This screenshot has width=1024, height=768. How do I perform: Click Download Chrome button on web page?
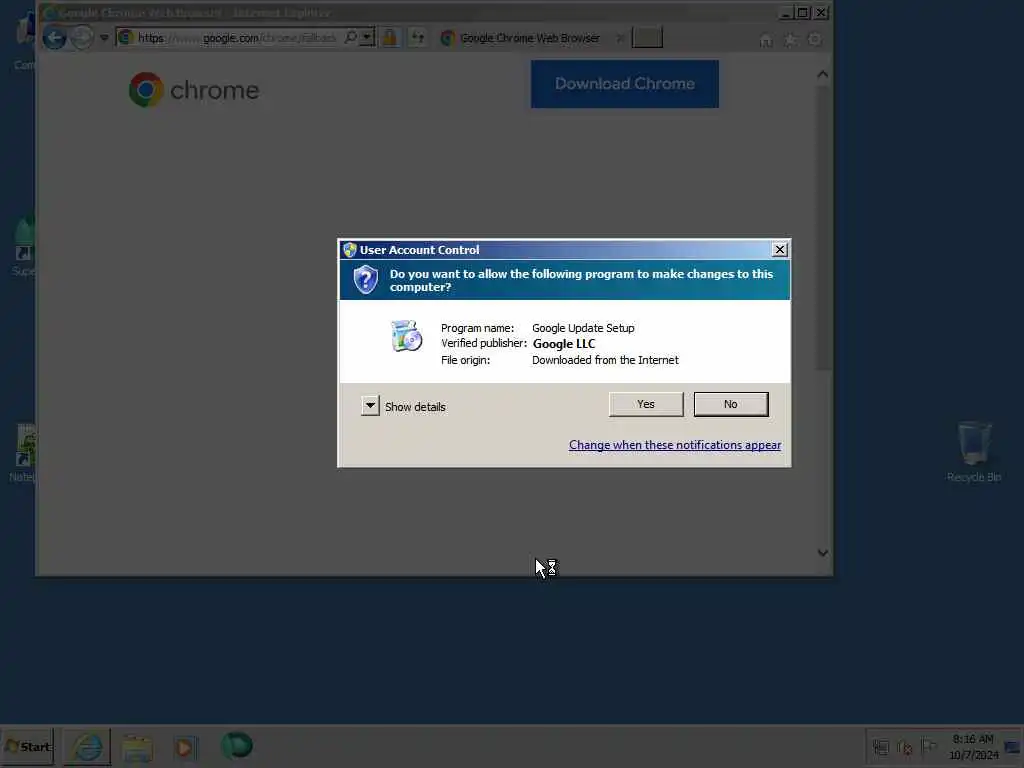(624, 84)
